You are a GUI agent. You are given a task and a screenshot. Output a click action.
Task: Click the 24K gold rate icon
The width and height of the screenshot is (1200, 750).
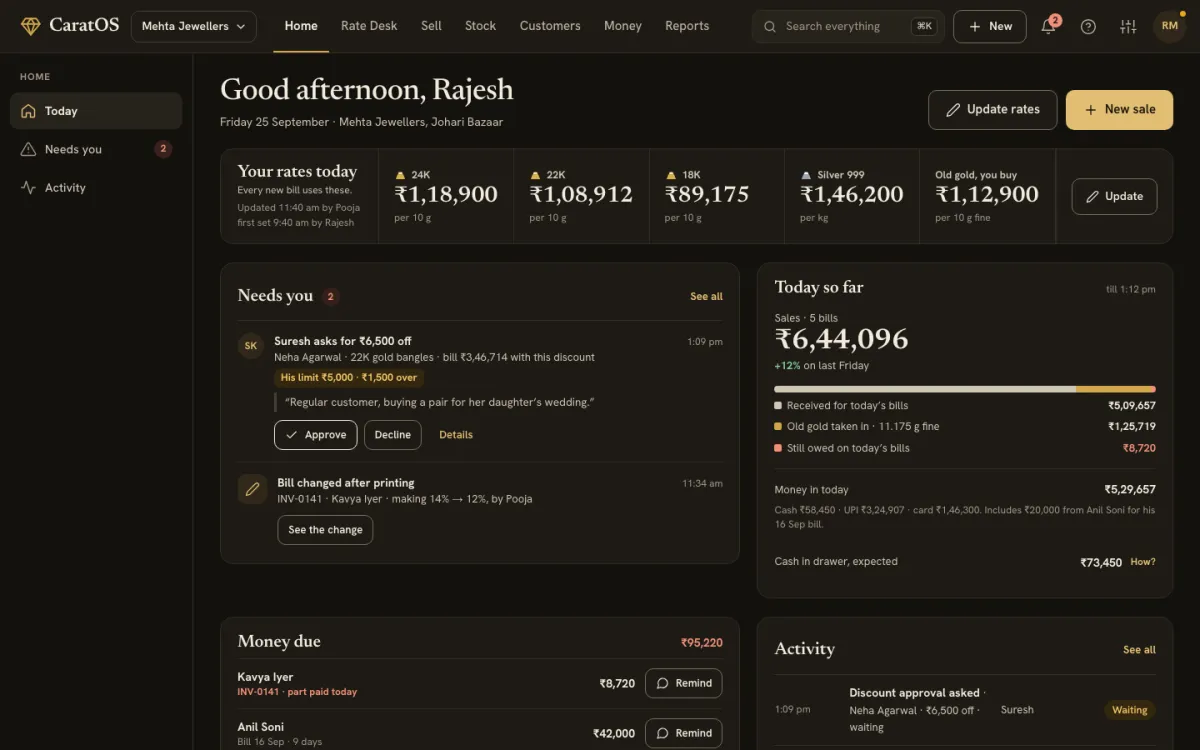pyautogui.click(x=401, y=175)
